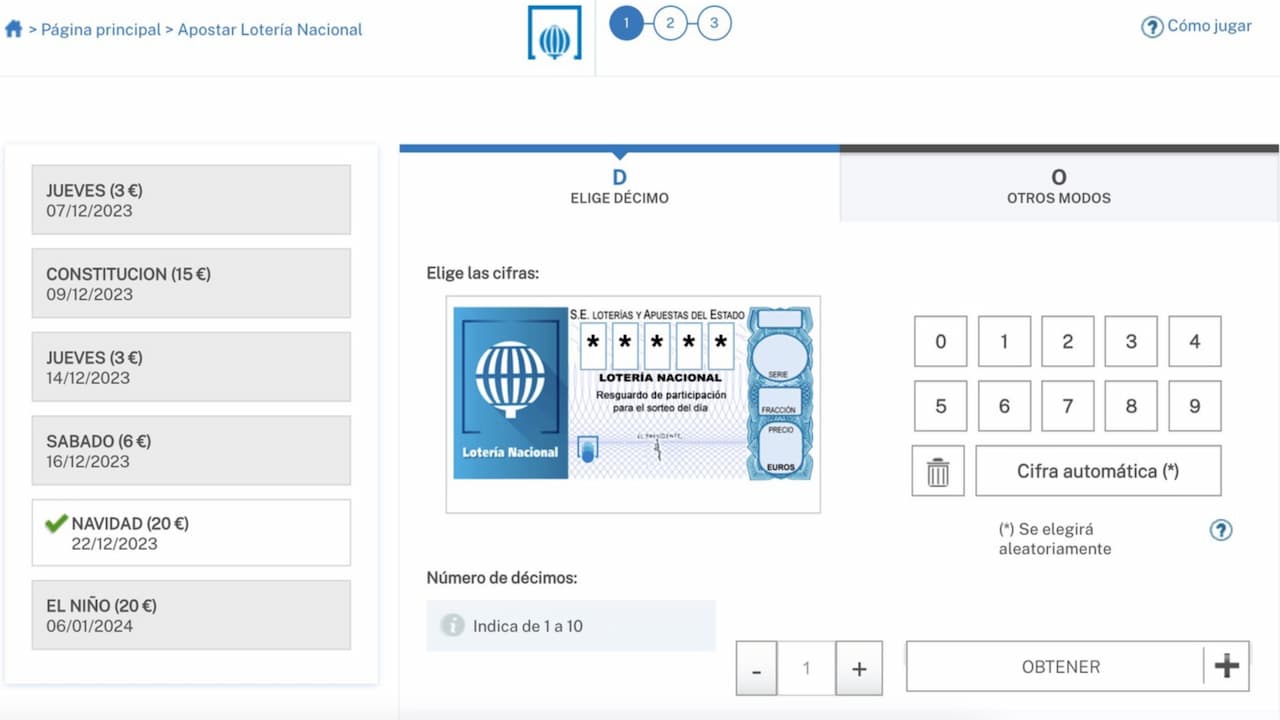1280x720 pixels.
Task: Select EL NIÑO (20 €) draw option
Action: click(x=191, y=615)
